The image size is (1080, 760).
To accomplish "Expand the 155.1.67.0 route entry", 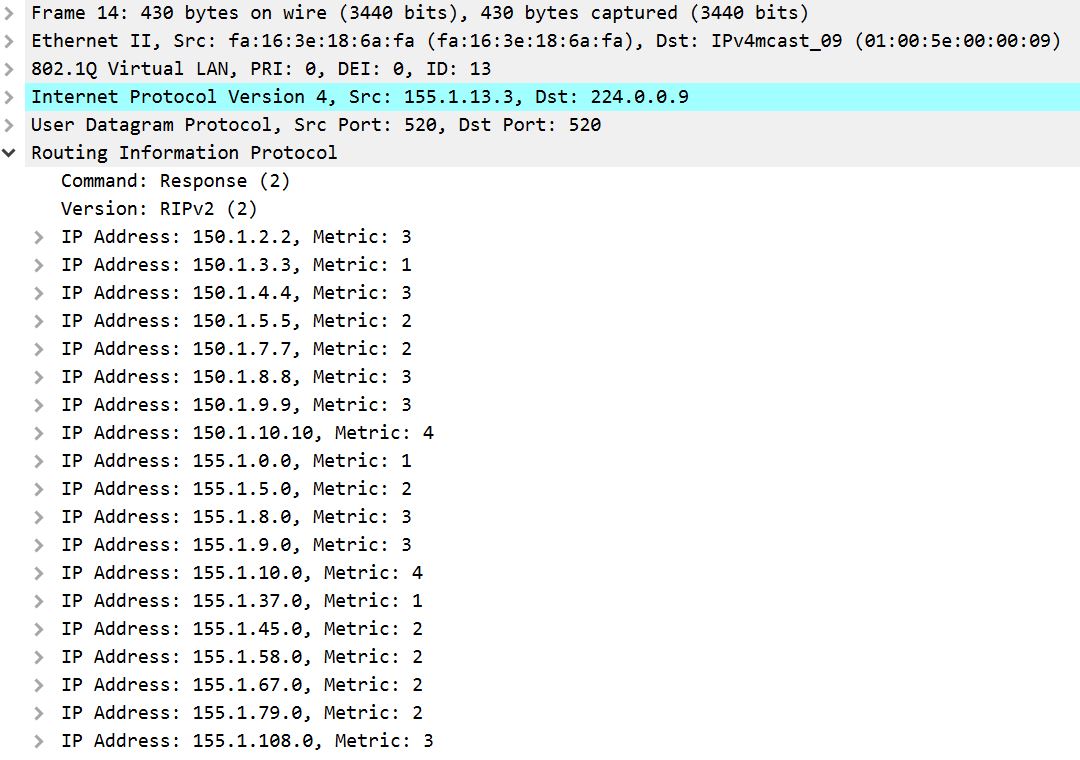I will point(40,685).
